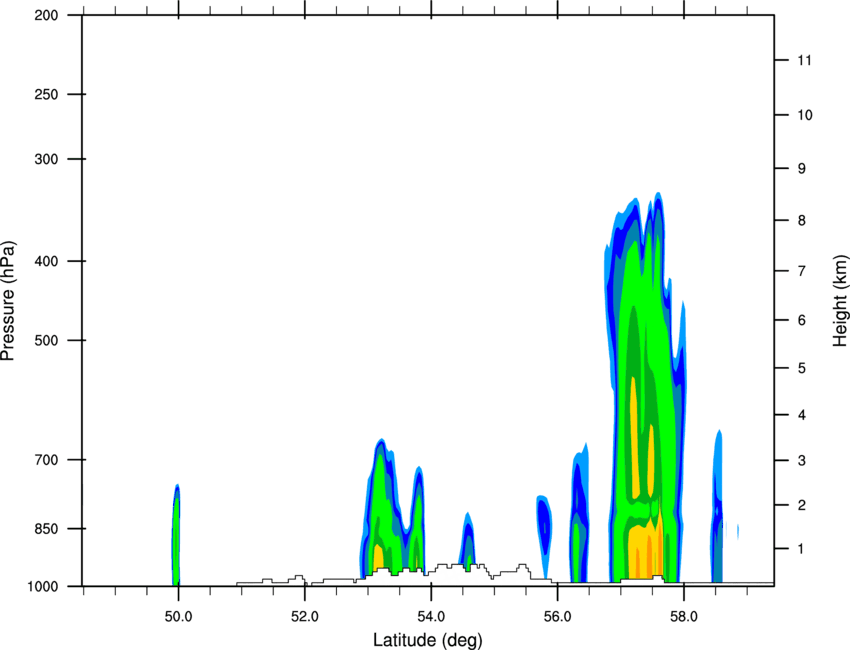This screenshot has width=850, height=650.
Task: Click the 52.0 latitude tick label
Action: tap(305, 617)
